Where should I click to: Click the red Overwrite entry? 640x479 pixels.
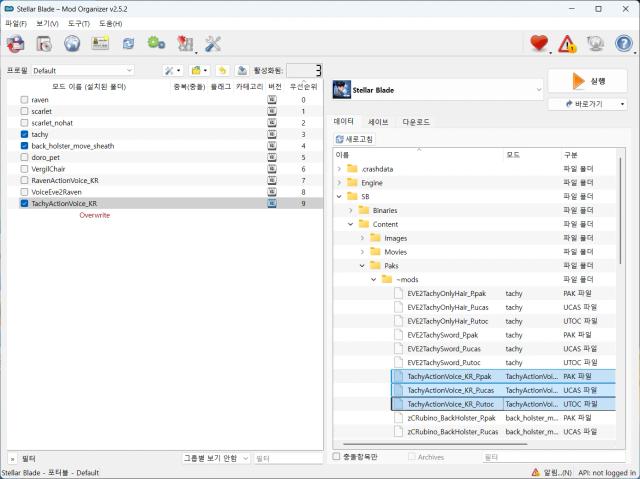coord(95,215)
